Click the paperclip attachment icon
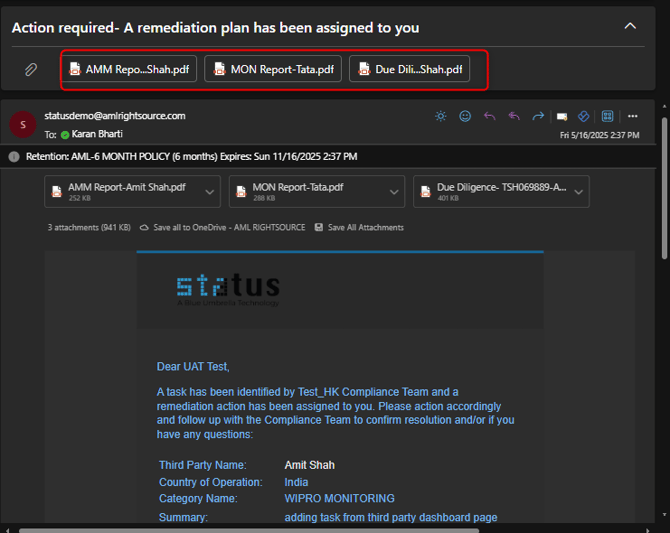The height and width of the screenshot is (533, 670). pos(31,69)
